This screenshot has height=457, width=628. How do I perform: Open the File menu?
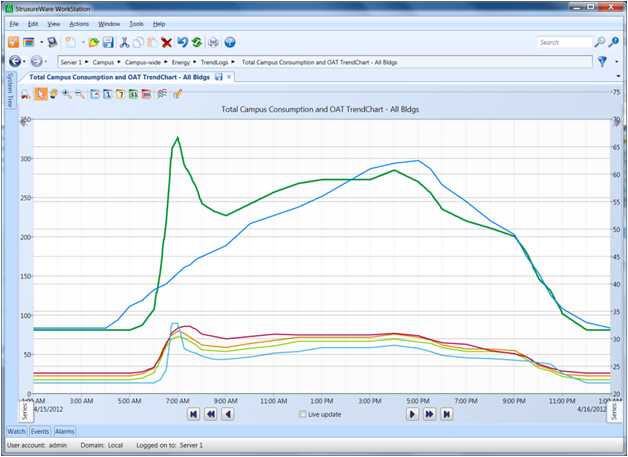(x=14, y=24)
